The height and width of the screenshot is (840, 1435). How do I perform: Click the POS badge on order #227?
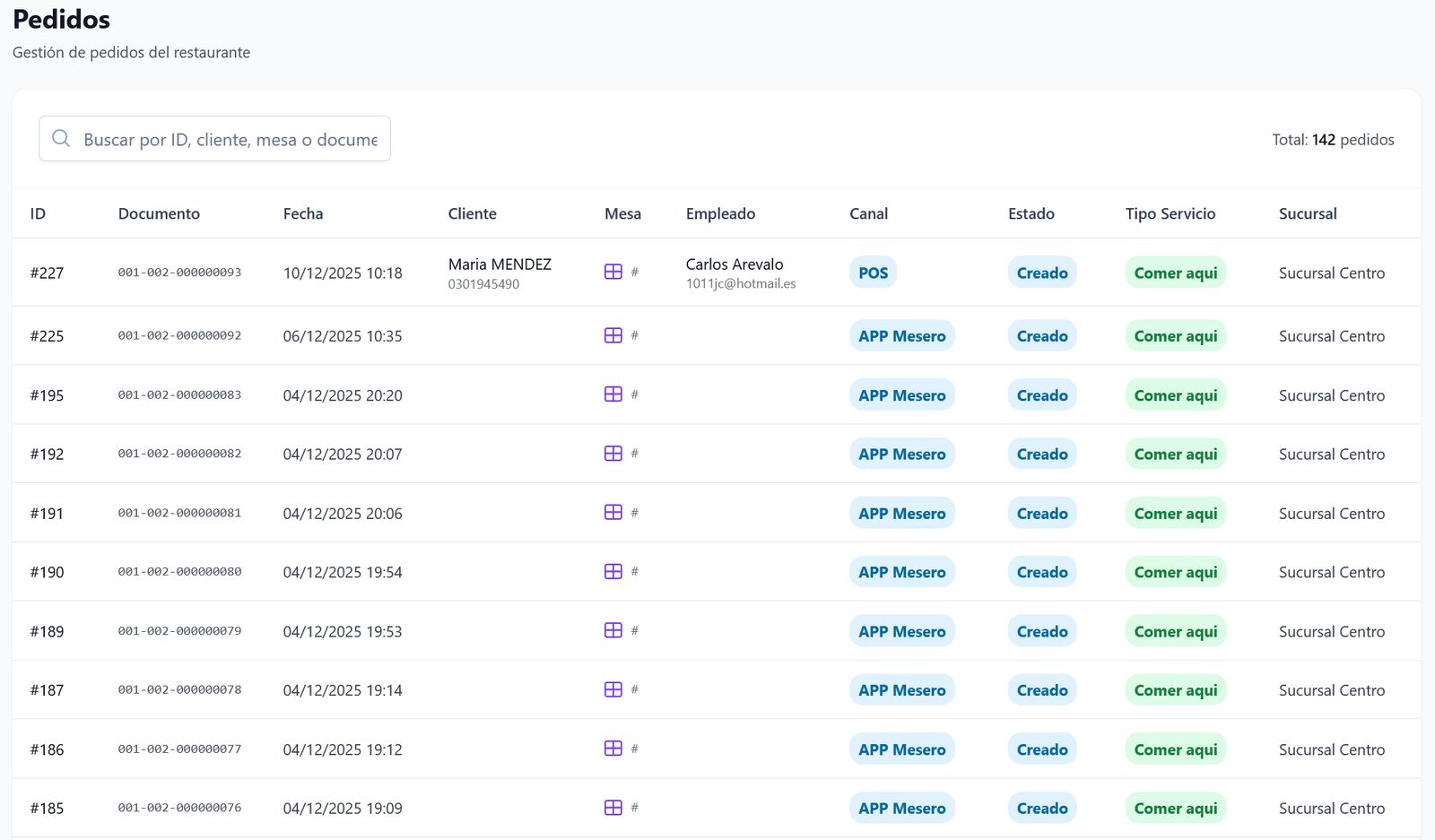(873, 273)
